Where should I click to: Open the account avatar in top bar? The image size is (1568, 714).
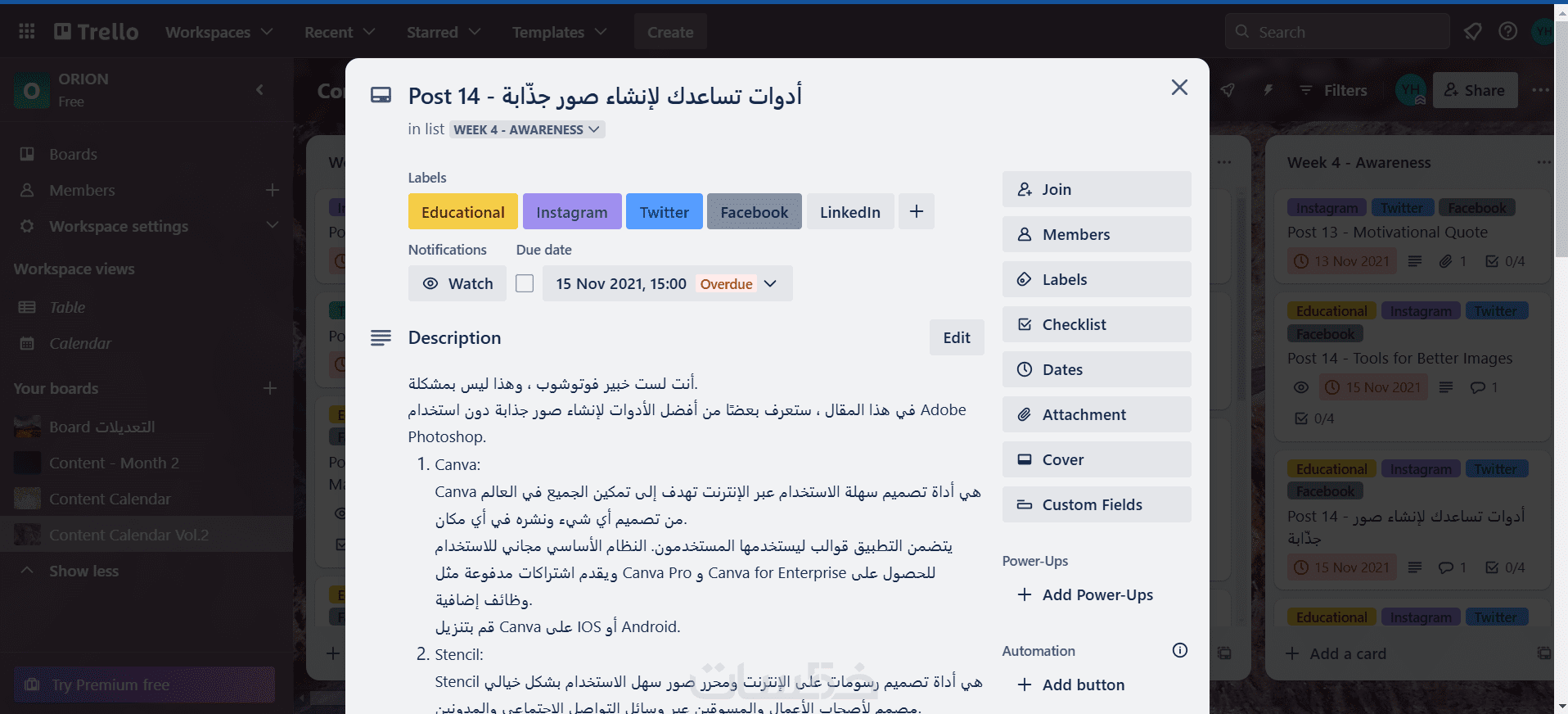(x=1543, y=31)
